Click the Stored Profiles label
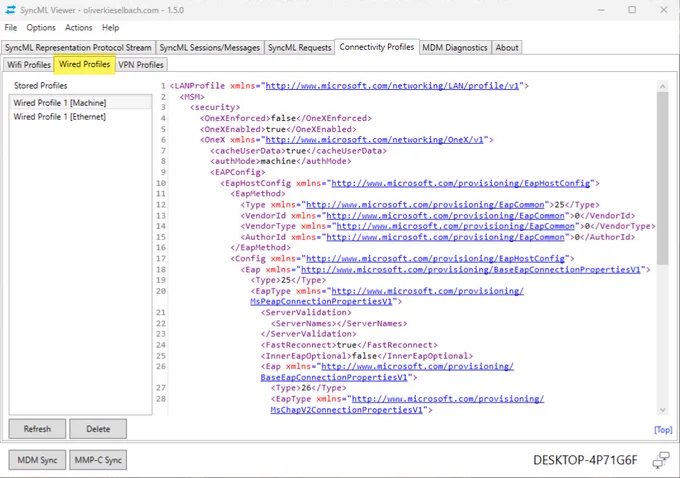Image resolution: width=680 pixels, height=478 pixels. (40, 85)
